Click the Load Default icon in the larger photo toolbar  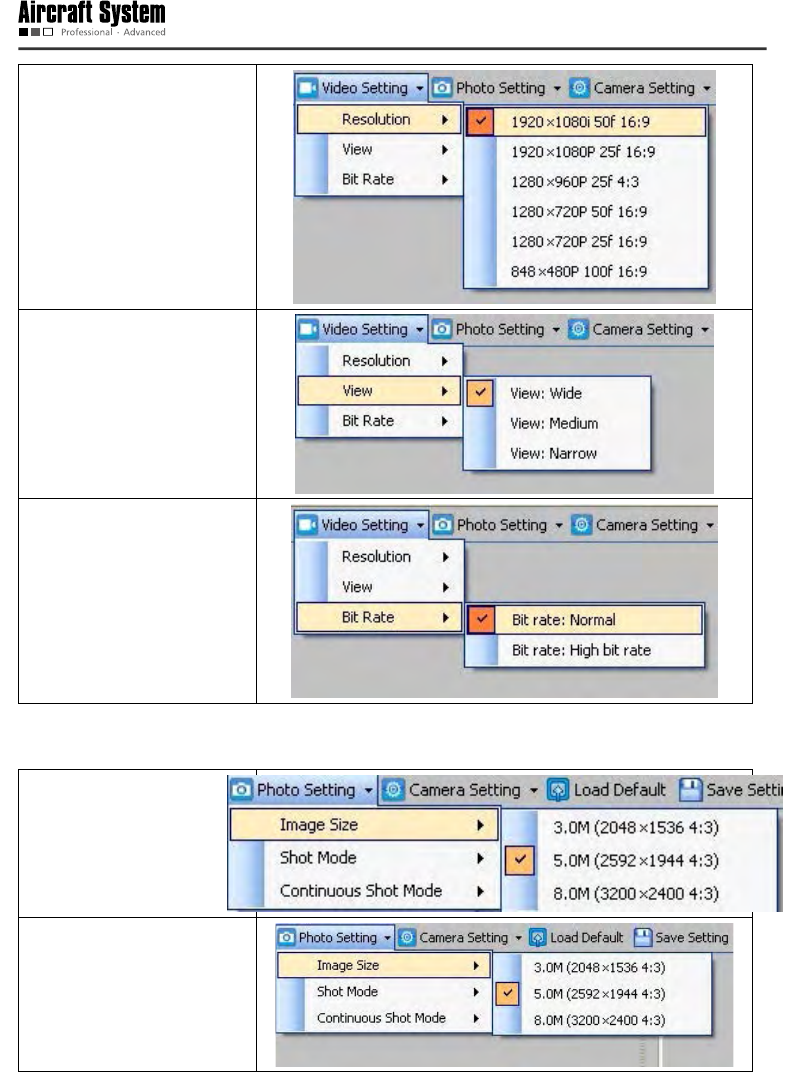point(560,790)
